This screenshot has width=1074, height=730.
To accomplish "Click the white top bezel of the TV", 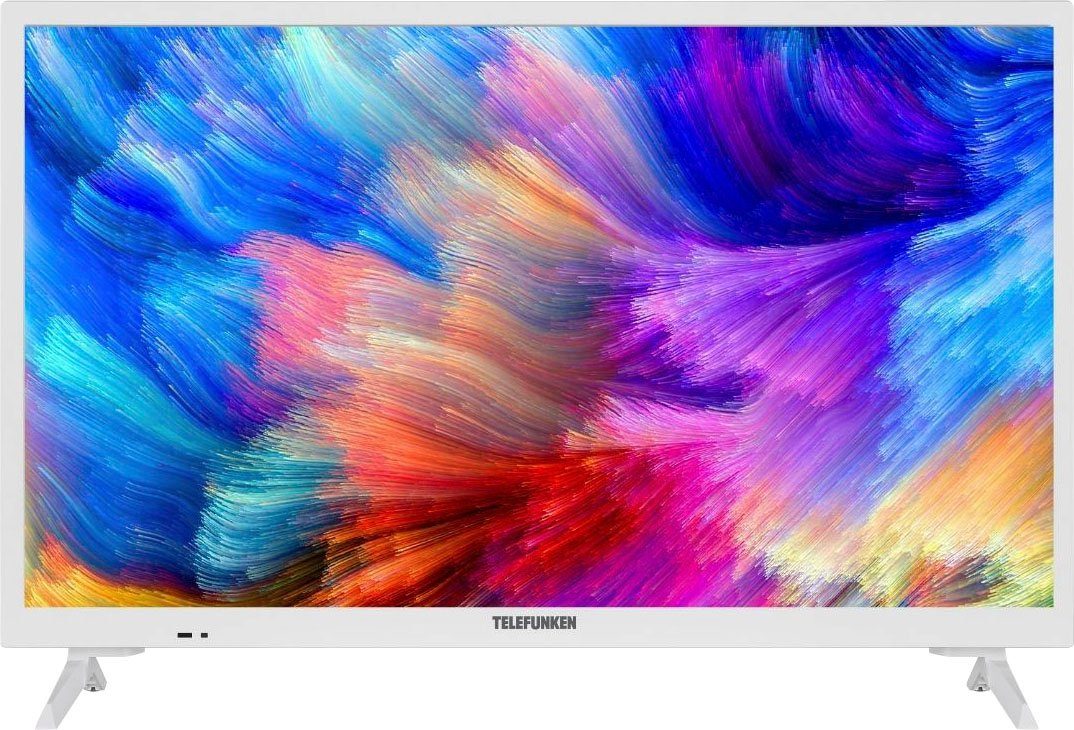I will pyautogui.click(x=537, y=14).
